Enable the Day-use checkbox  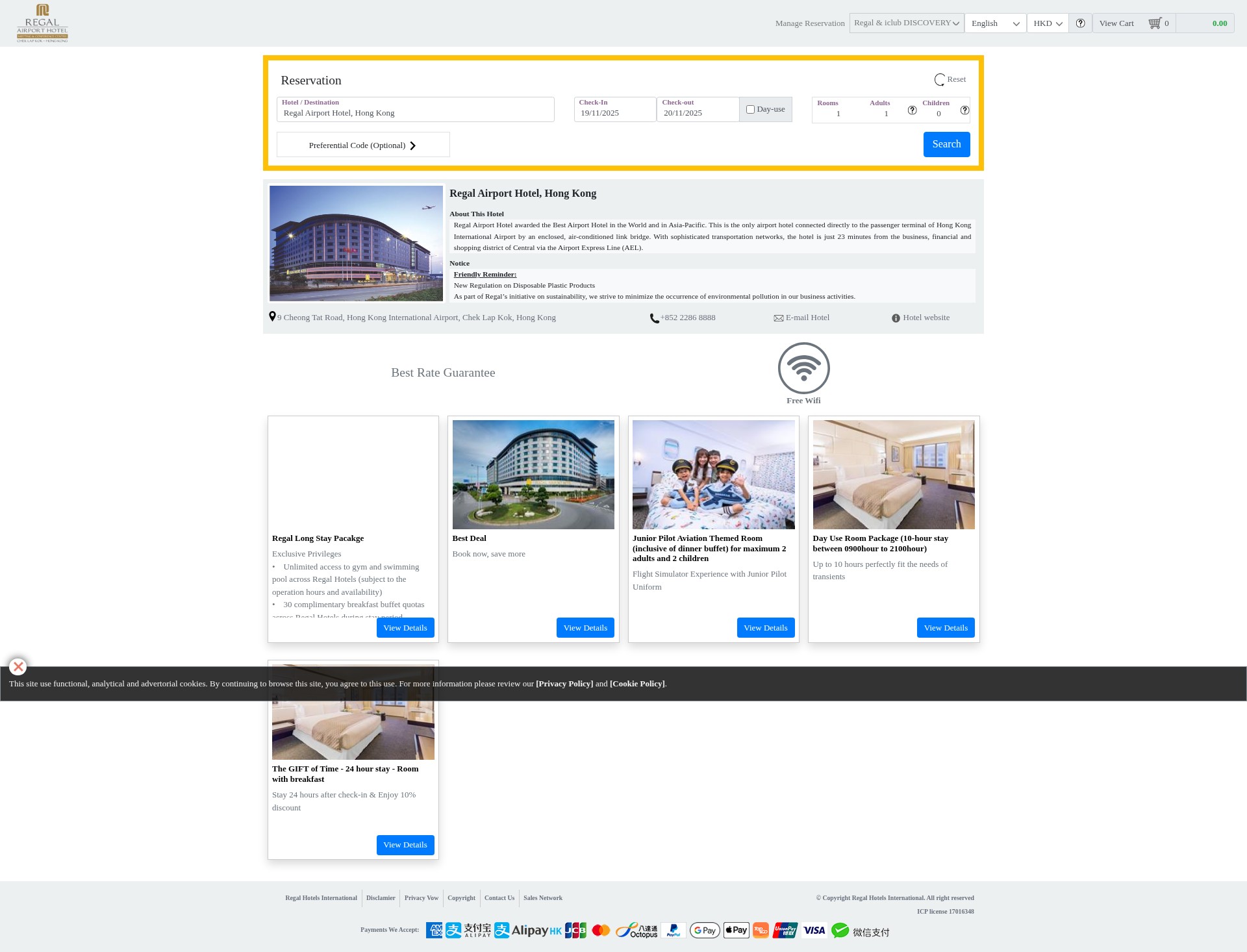(x=750, y=110)
